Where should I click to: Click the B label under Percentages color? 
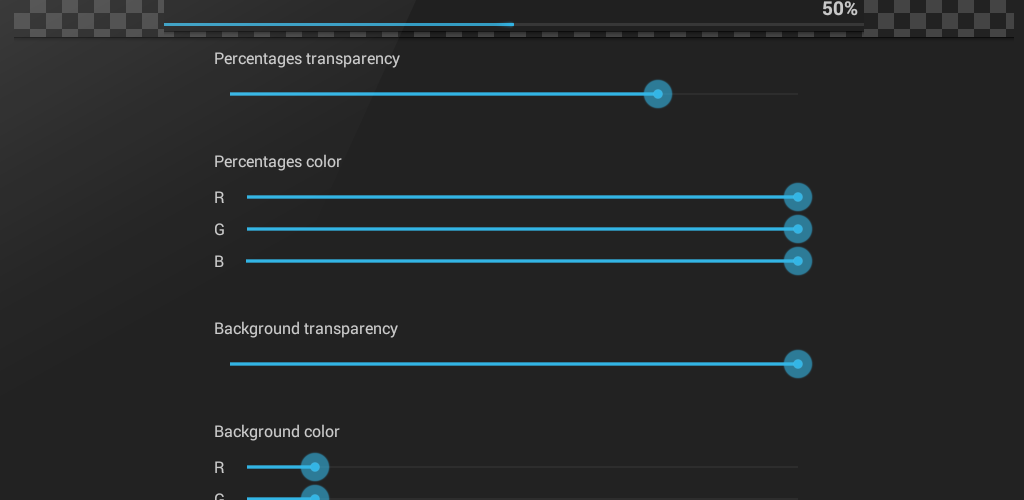[219, 262]
